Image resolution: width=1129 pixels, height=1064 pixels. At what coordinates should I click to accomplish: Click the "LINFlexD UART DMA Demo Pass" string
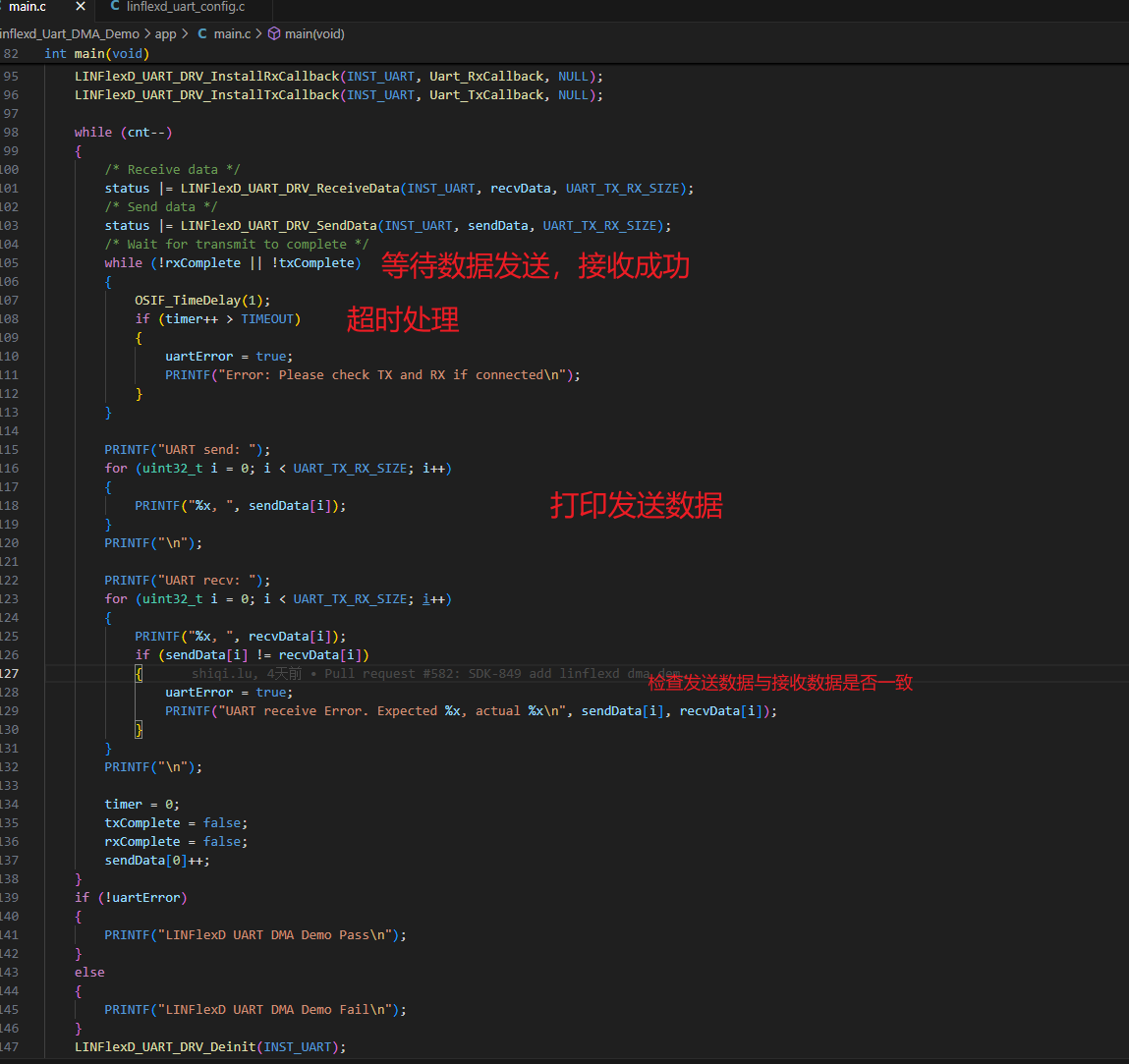[x=278, y=935]
